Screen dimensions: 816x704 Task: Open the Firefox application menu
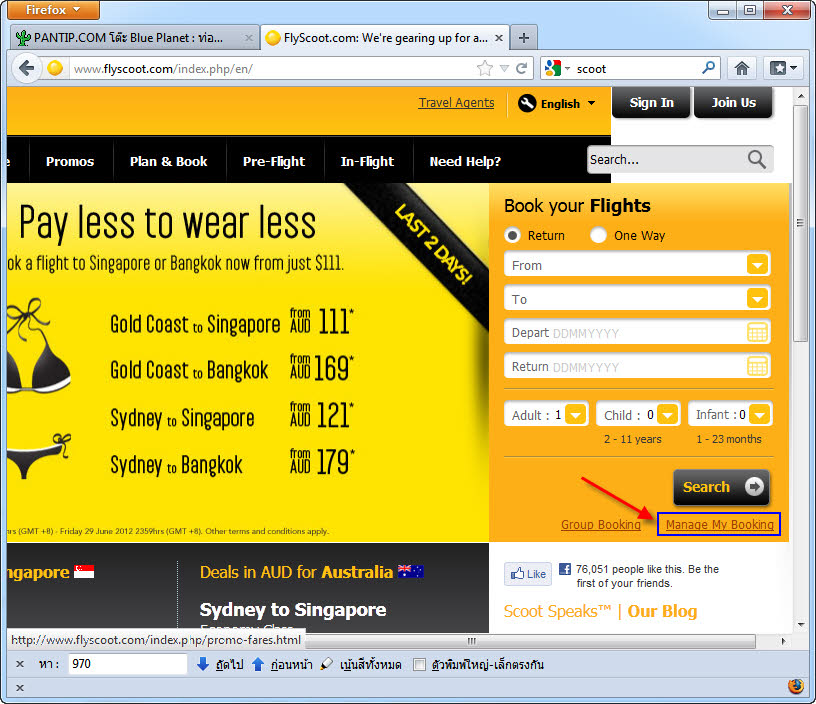point(54,10)
